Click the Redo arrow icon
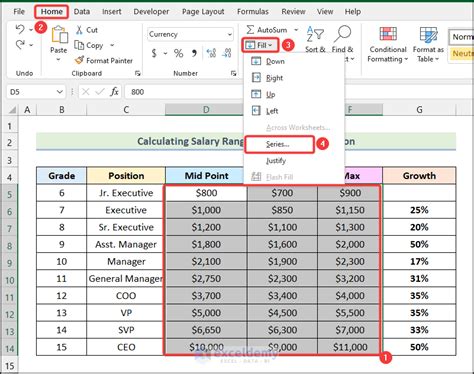 (x=20, y=44)
